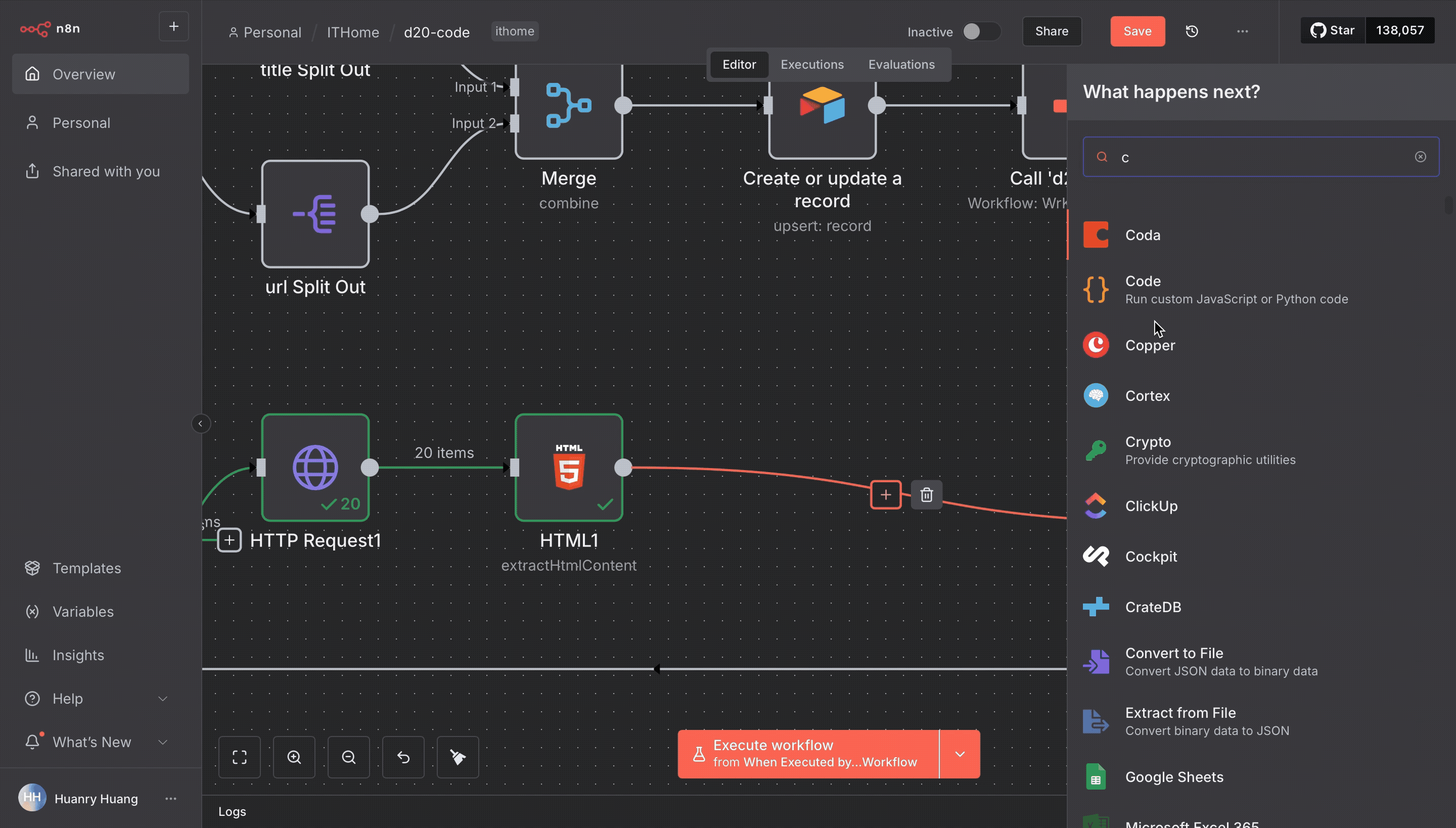
Task: Open the Execute workflow trigger dropdown
Action: point(960,754)
